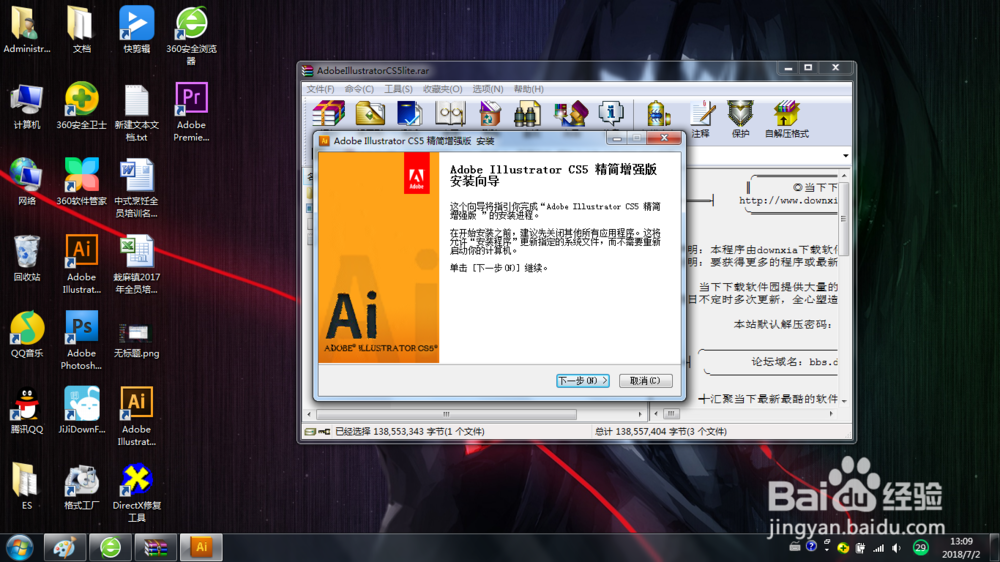Open the 文件(F) menu in WinRAR
1000x562 pixels.
[320, 89]
